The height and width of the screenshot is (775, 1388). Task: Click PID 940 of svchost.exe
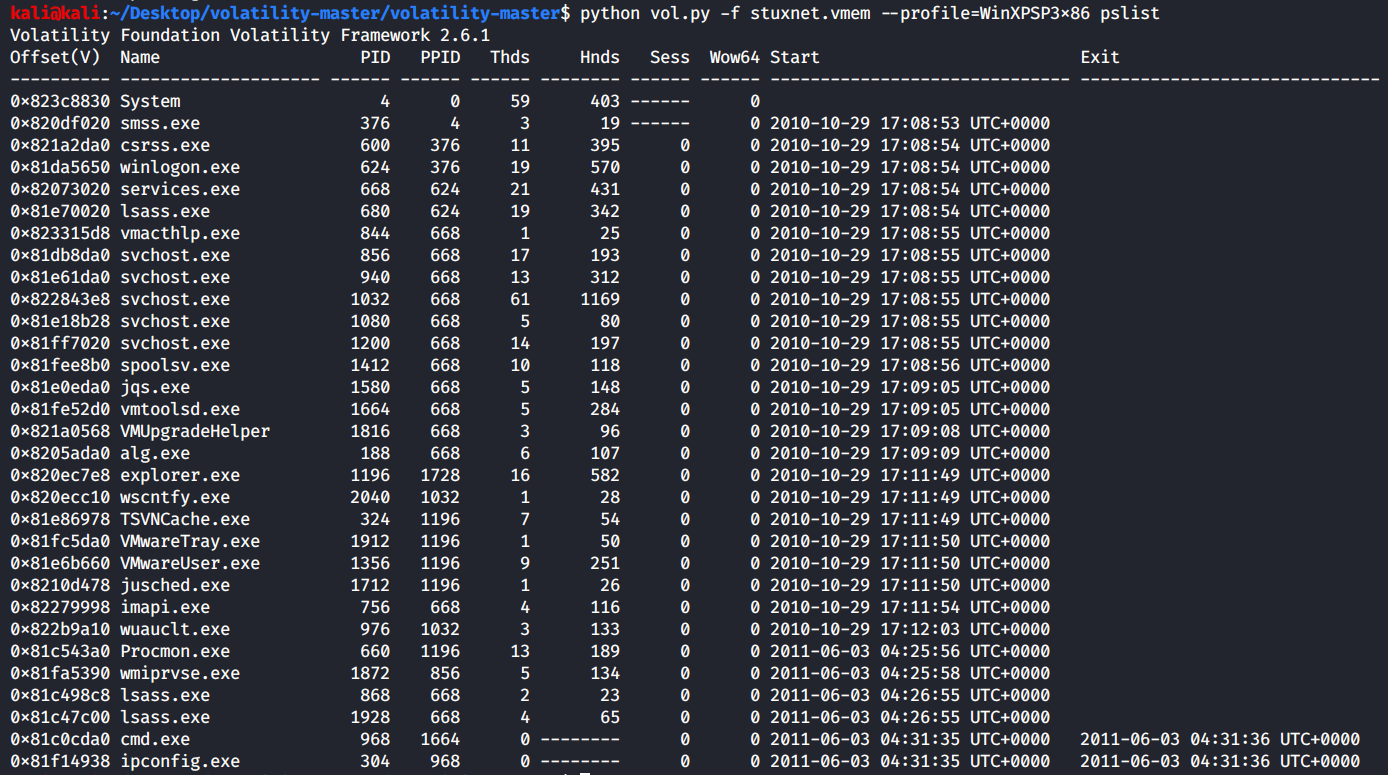pyautogui.click(x=375, y=277)
